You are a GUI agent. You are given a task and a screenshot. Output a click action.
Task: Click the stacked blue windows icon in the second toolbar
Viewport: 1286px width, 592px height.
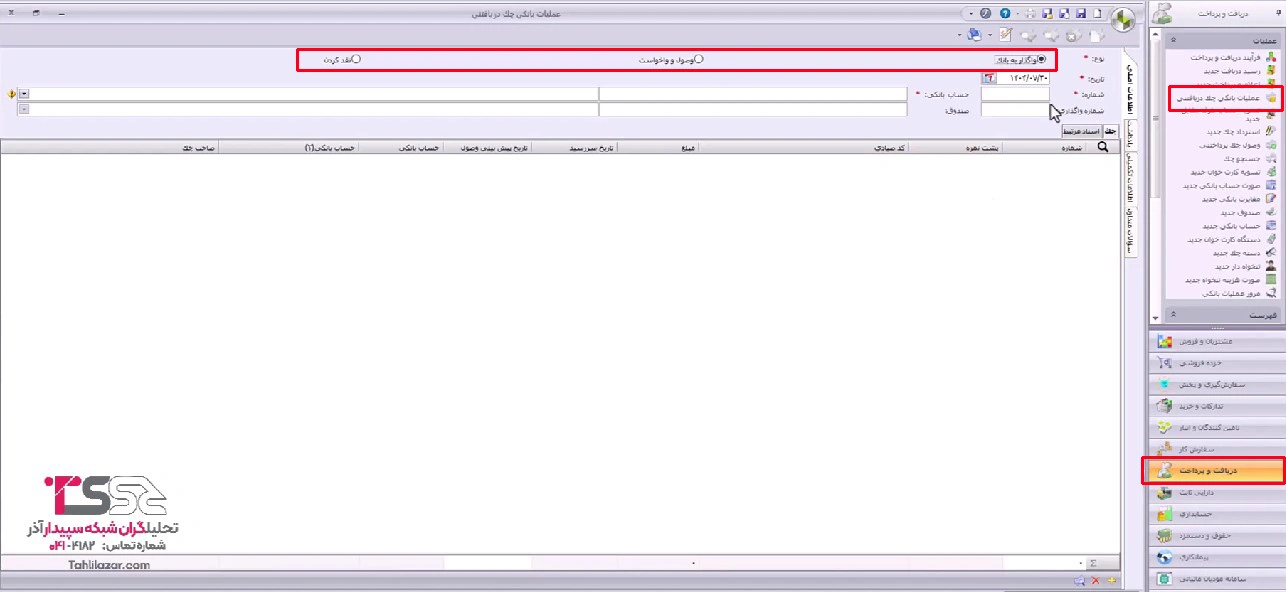pos(974,35)
